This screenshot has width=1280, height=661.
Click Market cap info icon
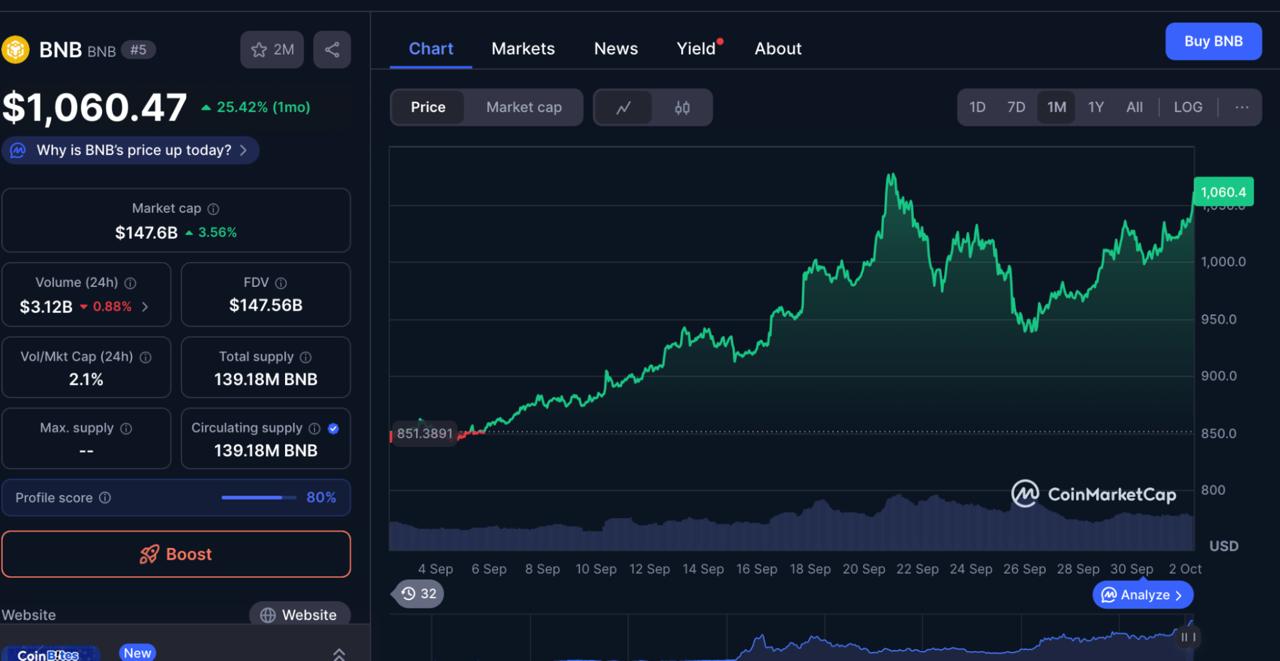213,209
